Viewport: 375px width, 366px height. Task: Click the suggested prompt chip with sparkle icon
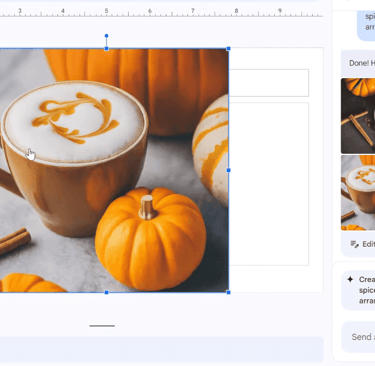click(359, 290)
